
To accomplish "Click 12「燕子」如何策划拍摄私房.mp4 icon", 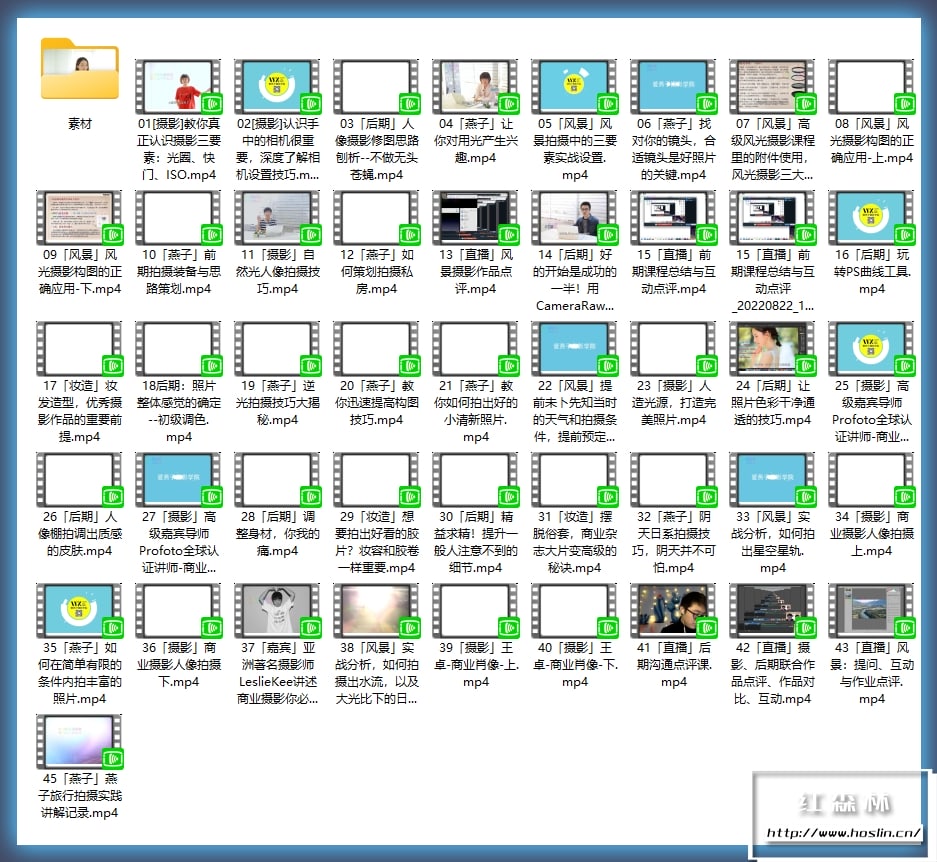I will click(376, 218).
